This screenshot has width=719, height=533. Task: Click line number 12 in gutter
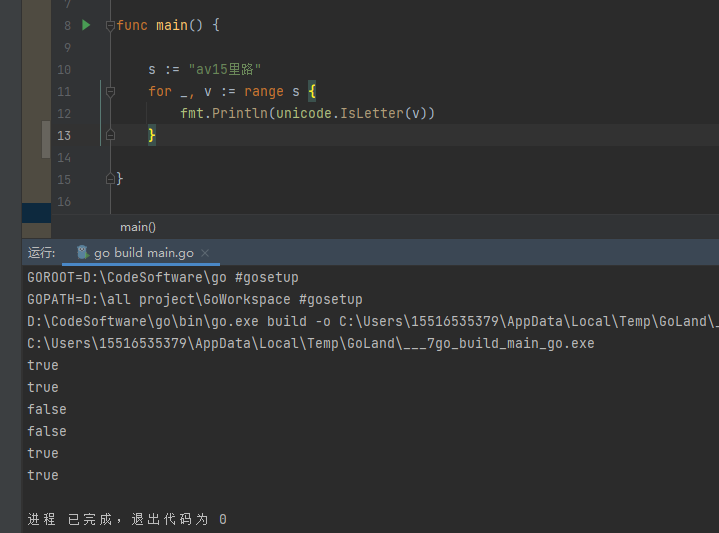(x=64, y=114)
